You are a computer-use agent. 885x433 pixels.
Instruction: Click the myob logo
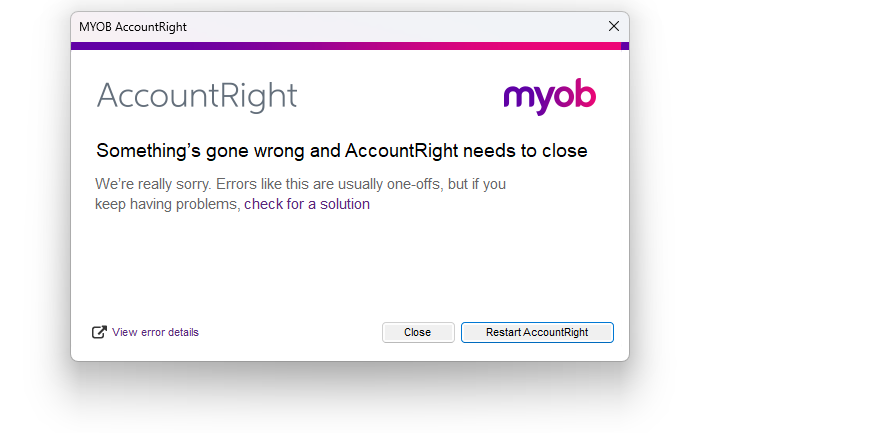(x=550, y=97)
